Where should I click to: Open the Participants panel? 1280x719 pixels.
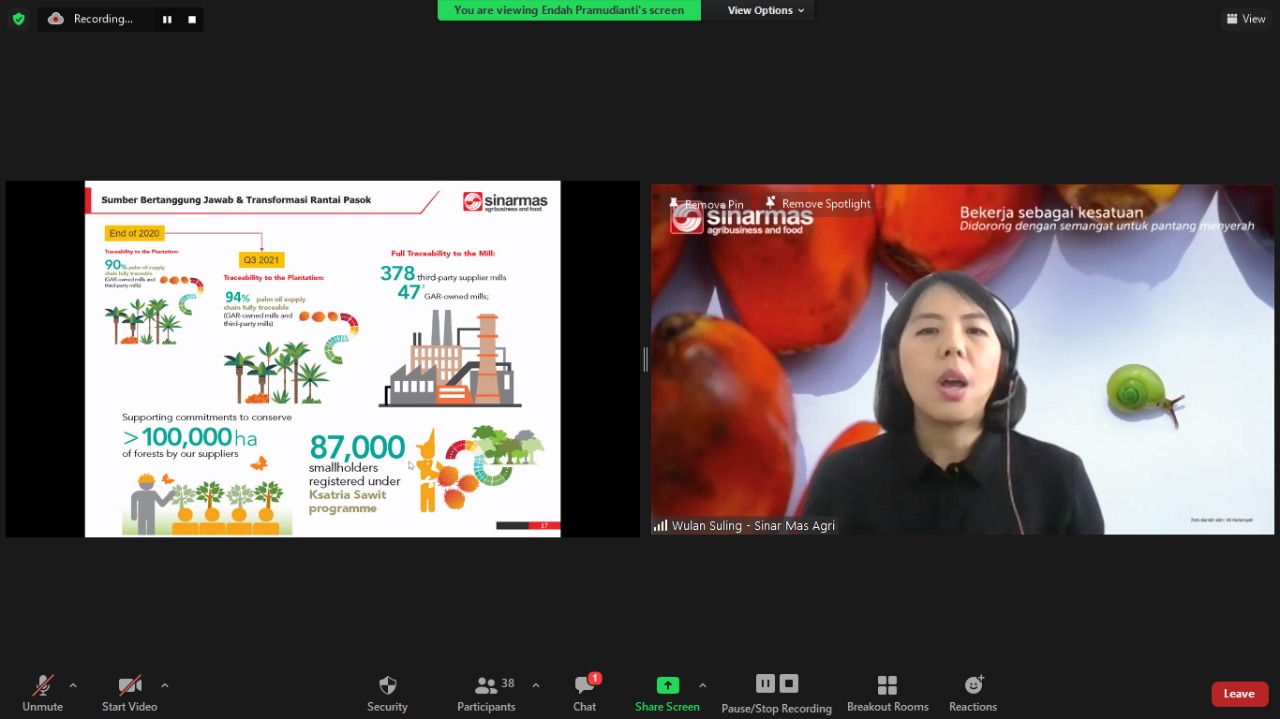(x=487, y=692)
